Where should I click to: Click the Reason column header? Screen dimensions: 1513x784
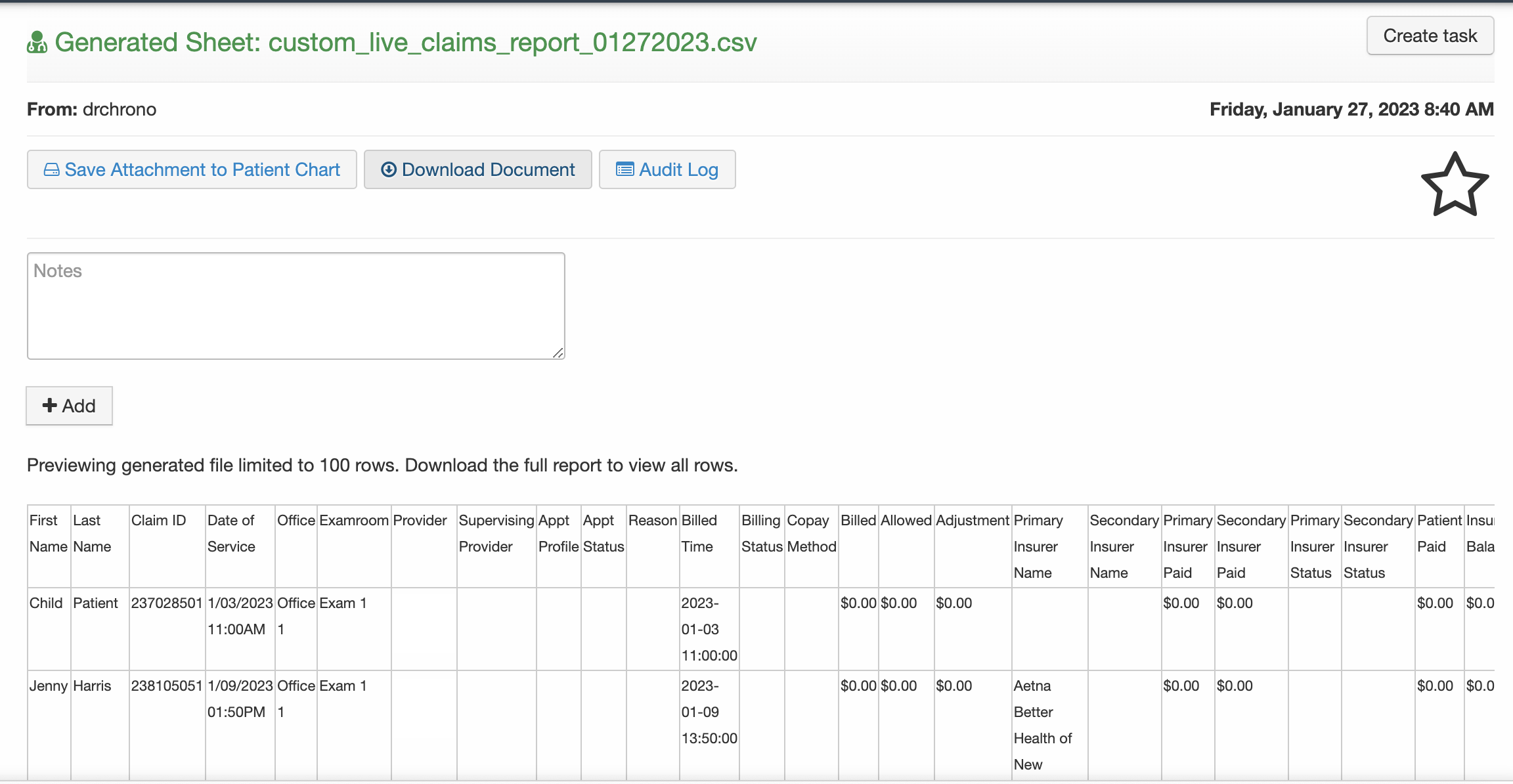pyautogui.click(x=653, y=546)
